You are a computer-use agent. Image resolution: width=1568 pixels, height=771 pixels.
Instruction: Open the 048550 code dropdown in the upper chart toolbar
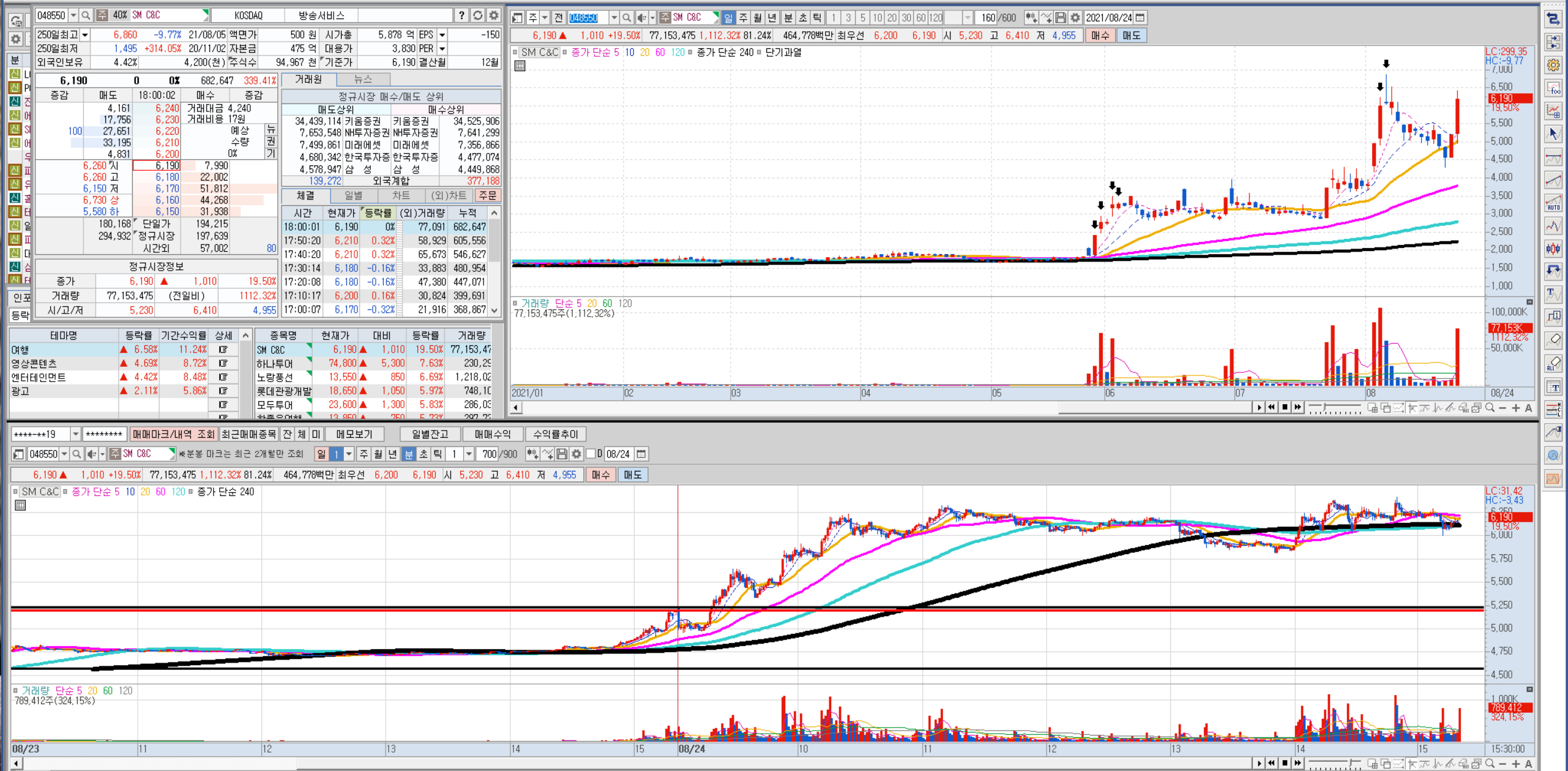click(x=614, y=18)
